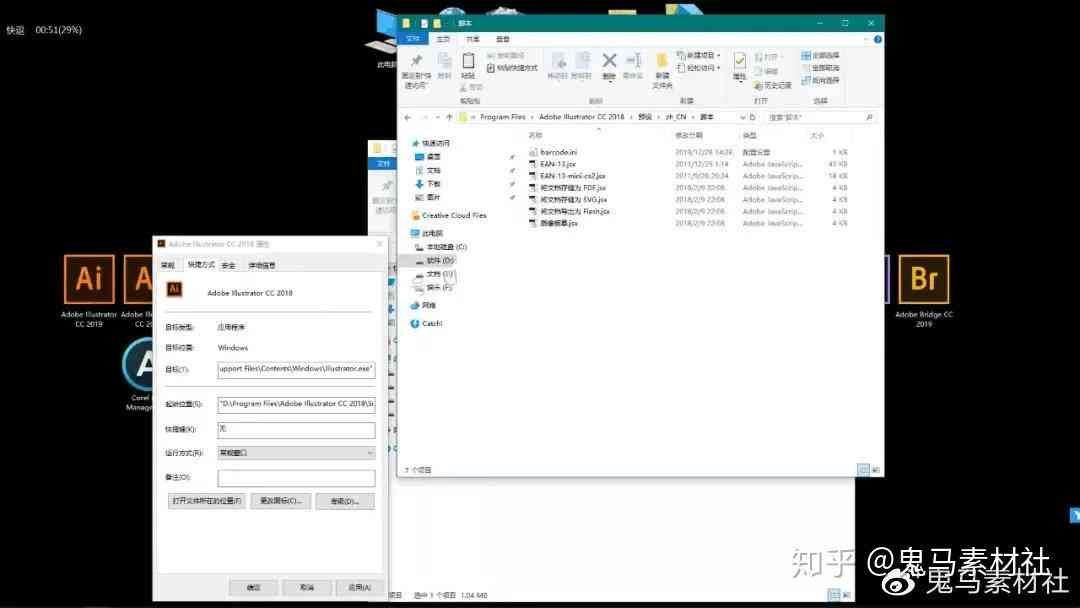The image size is (1080, 608).
Task: Click the Advanced (D) button
Action: (x=345, y=501)
